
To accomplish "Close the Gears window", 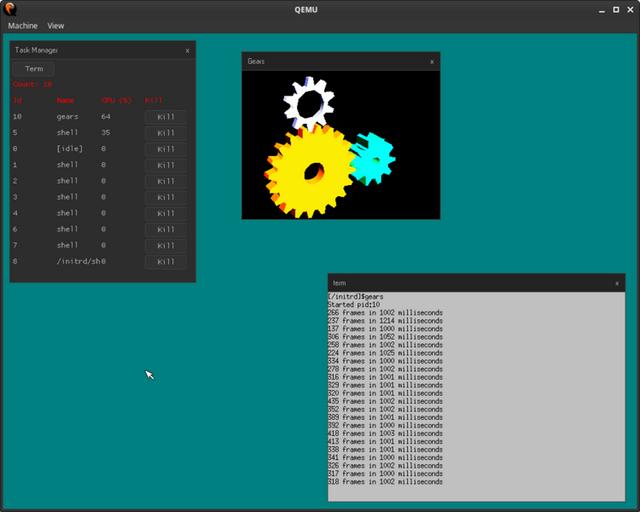I will pyautogui.click(x=431, y=61).
